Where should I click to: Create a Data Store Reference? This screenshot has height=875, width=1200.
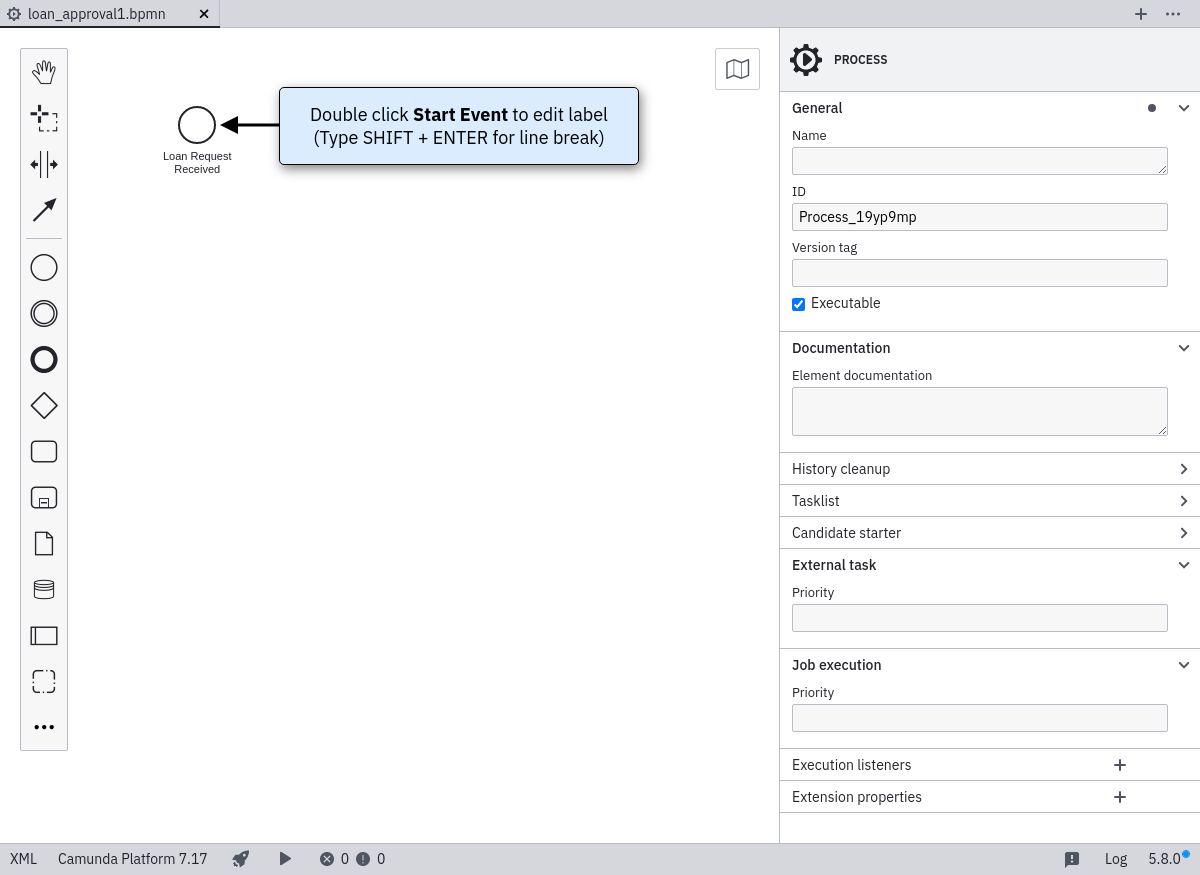[x=44, y=590]
